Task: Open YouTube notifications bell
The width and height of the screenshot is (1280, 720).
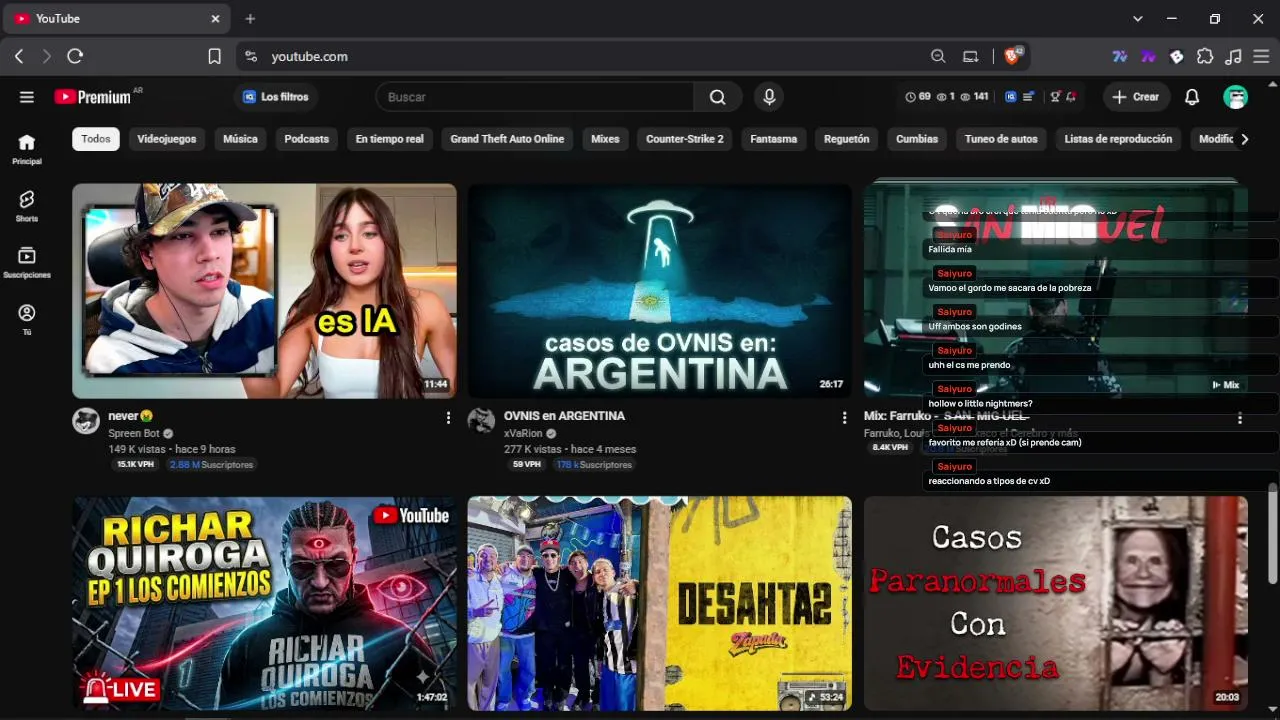Action: [x=1192, y=97]
